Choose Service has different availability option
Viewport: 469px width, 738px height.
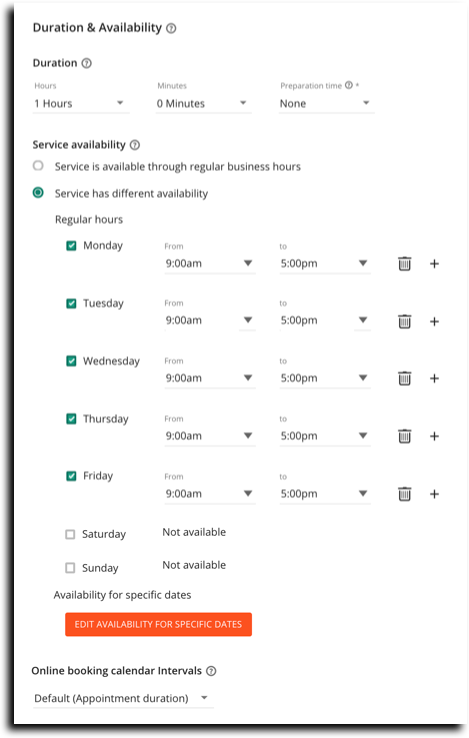[x=38, y=193]
